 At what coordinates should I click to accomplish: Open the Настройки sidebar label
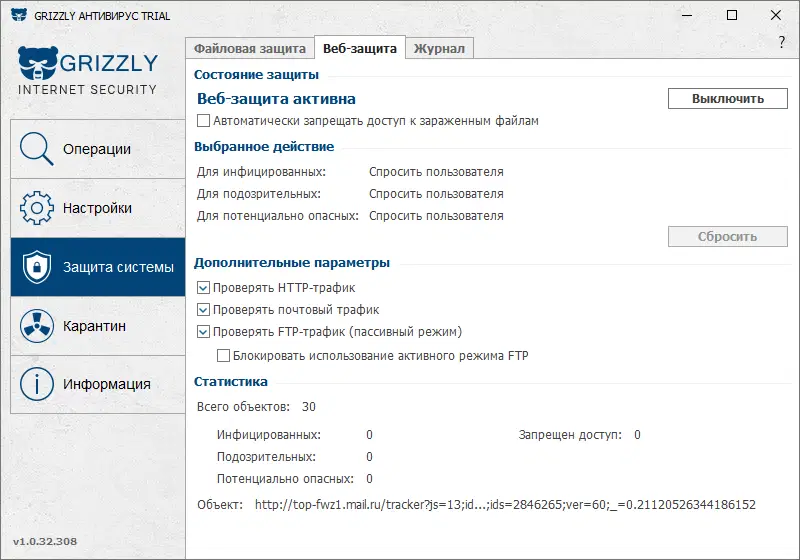[97, 208]
